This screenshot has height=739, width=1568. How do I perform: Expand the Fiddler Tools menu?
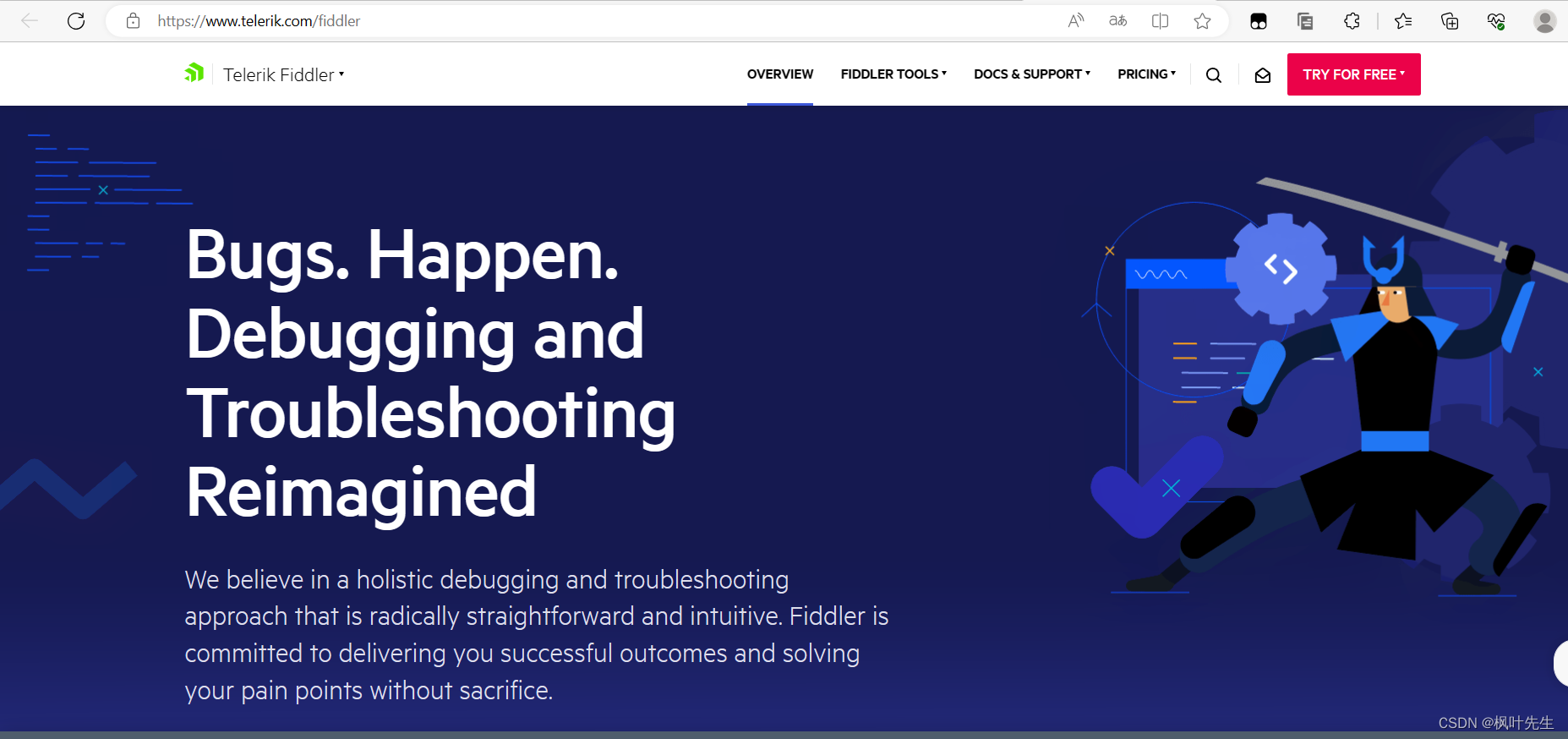tap(893, 74)
